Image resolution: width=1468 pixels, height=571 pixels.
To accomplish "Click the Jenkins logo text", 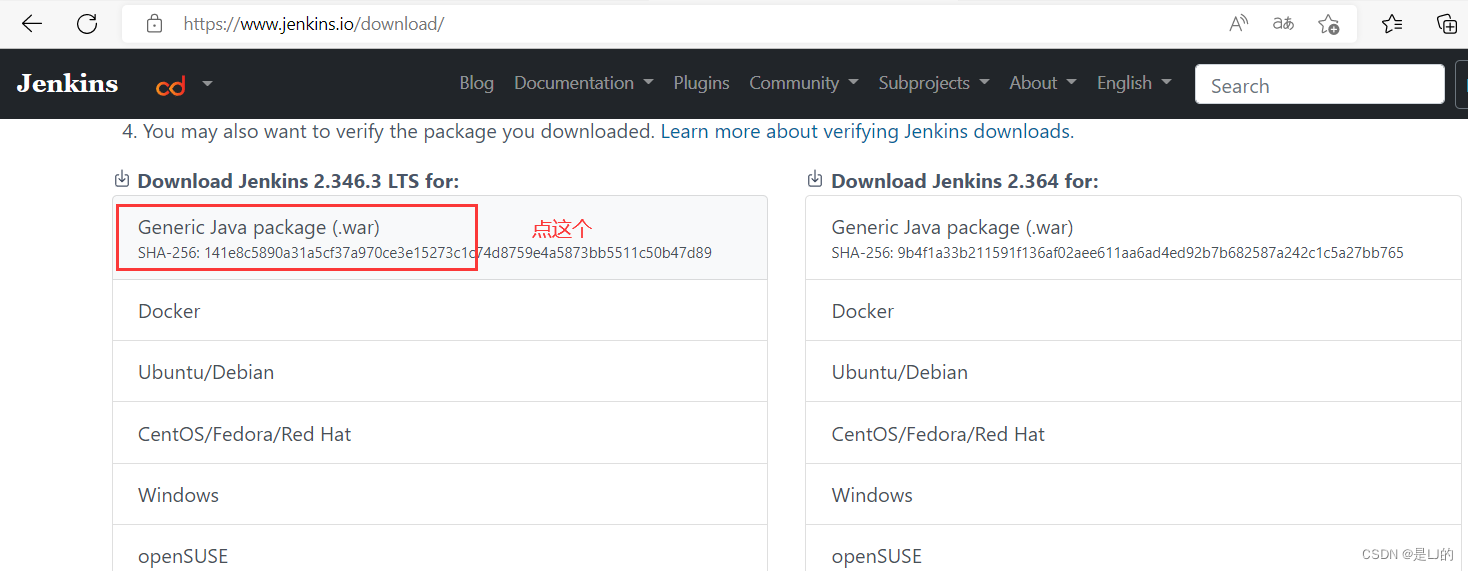I will point(67,83).
